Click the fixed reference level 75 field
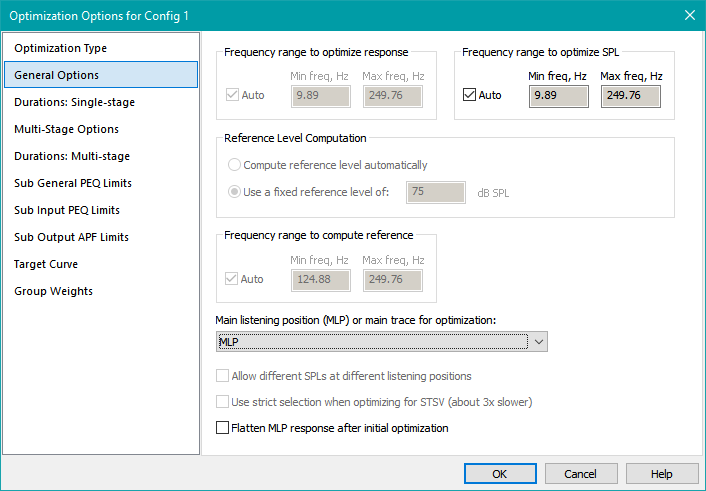Screen dimensions: 706x491 coord(436,192)
